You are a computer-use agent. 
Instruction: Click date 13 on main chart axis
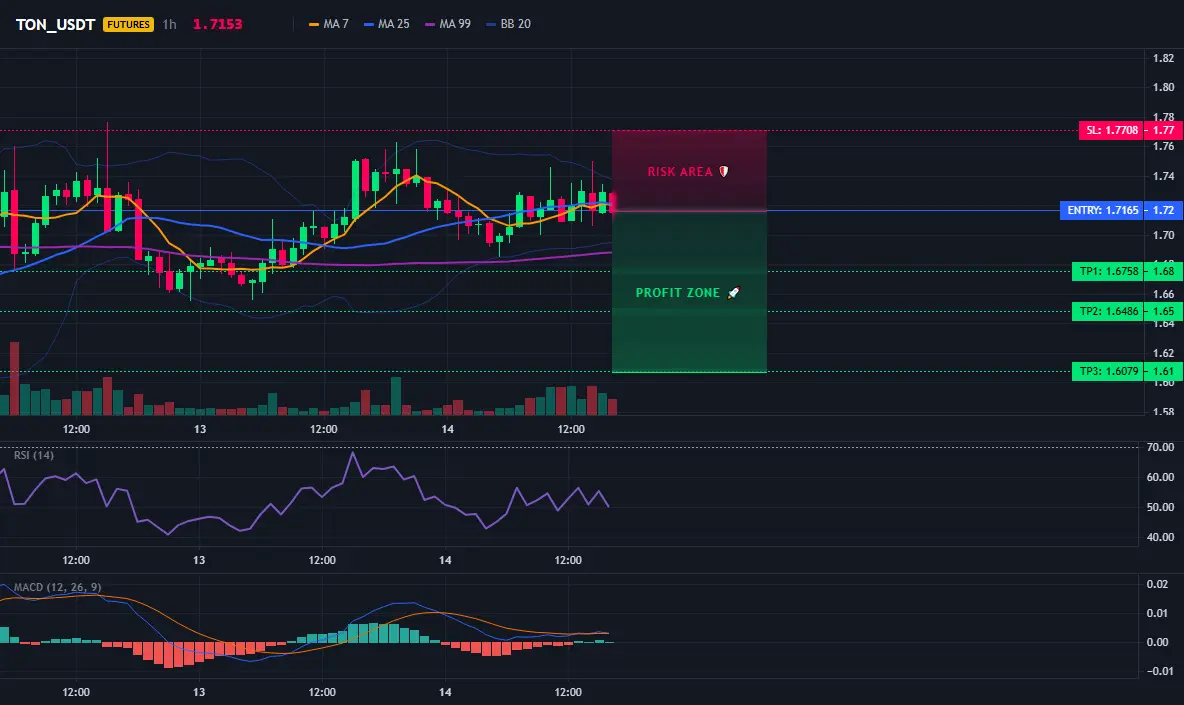click(199, 429)
